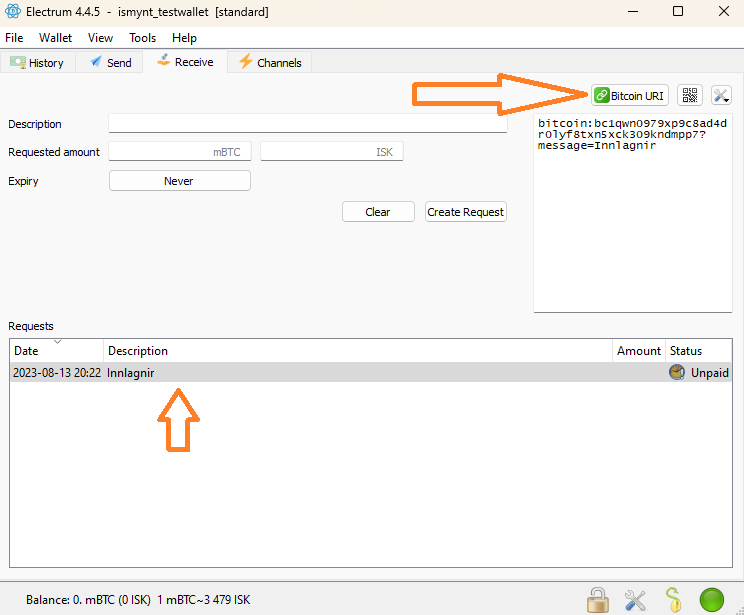
Task: Click the ISK fiat amount field
Action: [x=332, y=152]
